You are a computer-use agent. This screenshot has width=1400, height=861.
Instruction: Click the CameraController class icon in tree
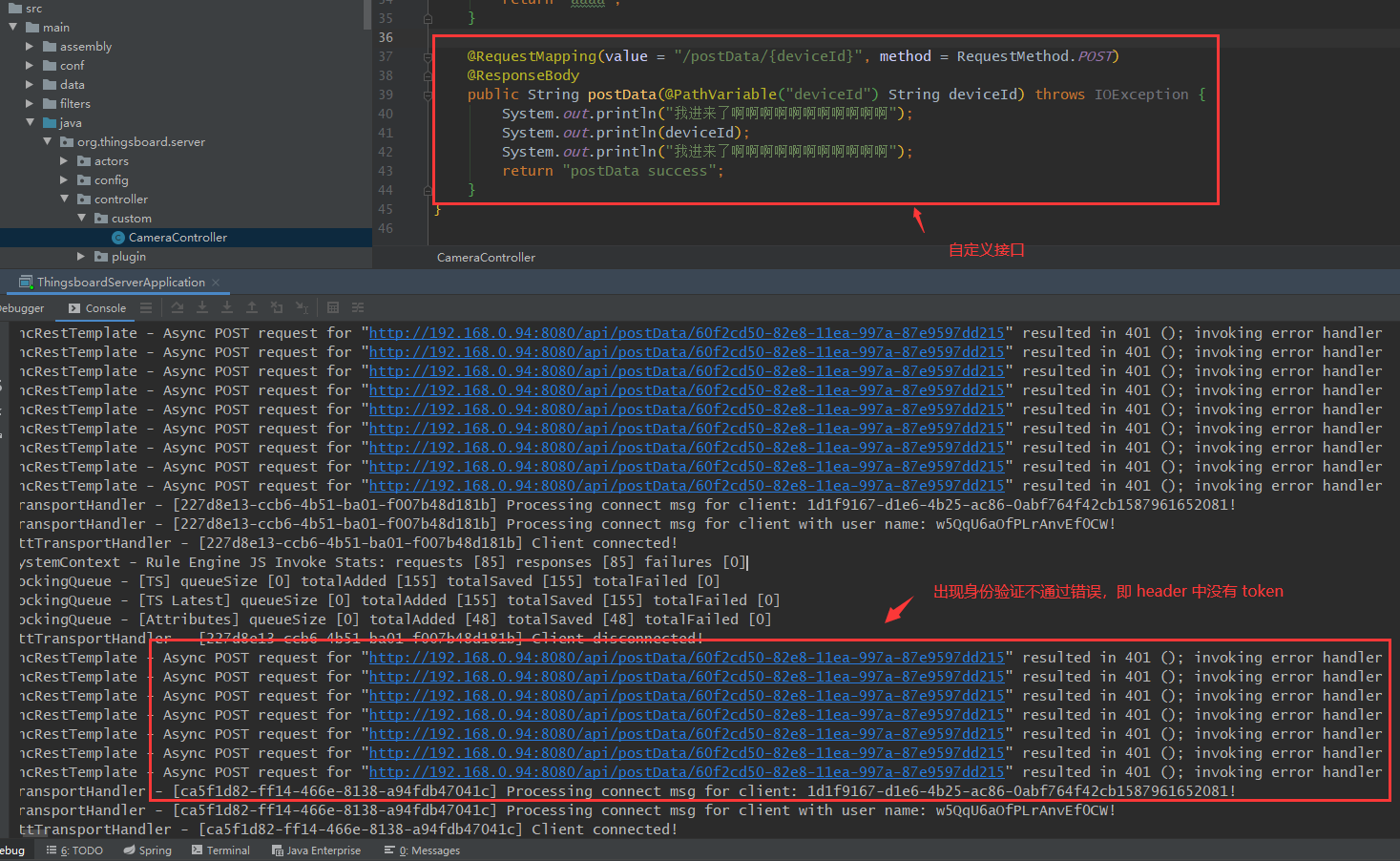(x=118, y=238)
